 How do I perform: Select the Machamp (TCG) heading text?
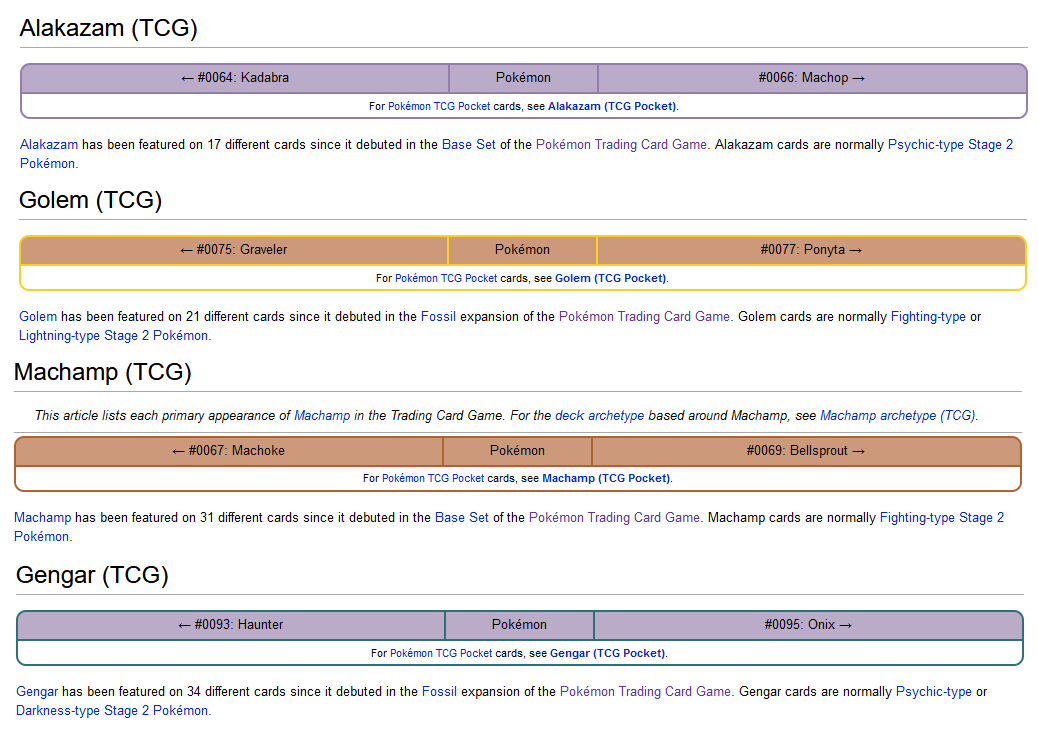click(103, 373)
